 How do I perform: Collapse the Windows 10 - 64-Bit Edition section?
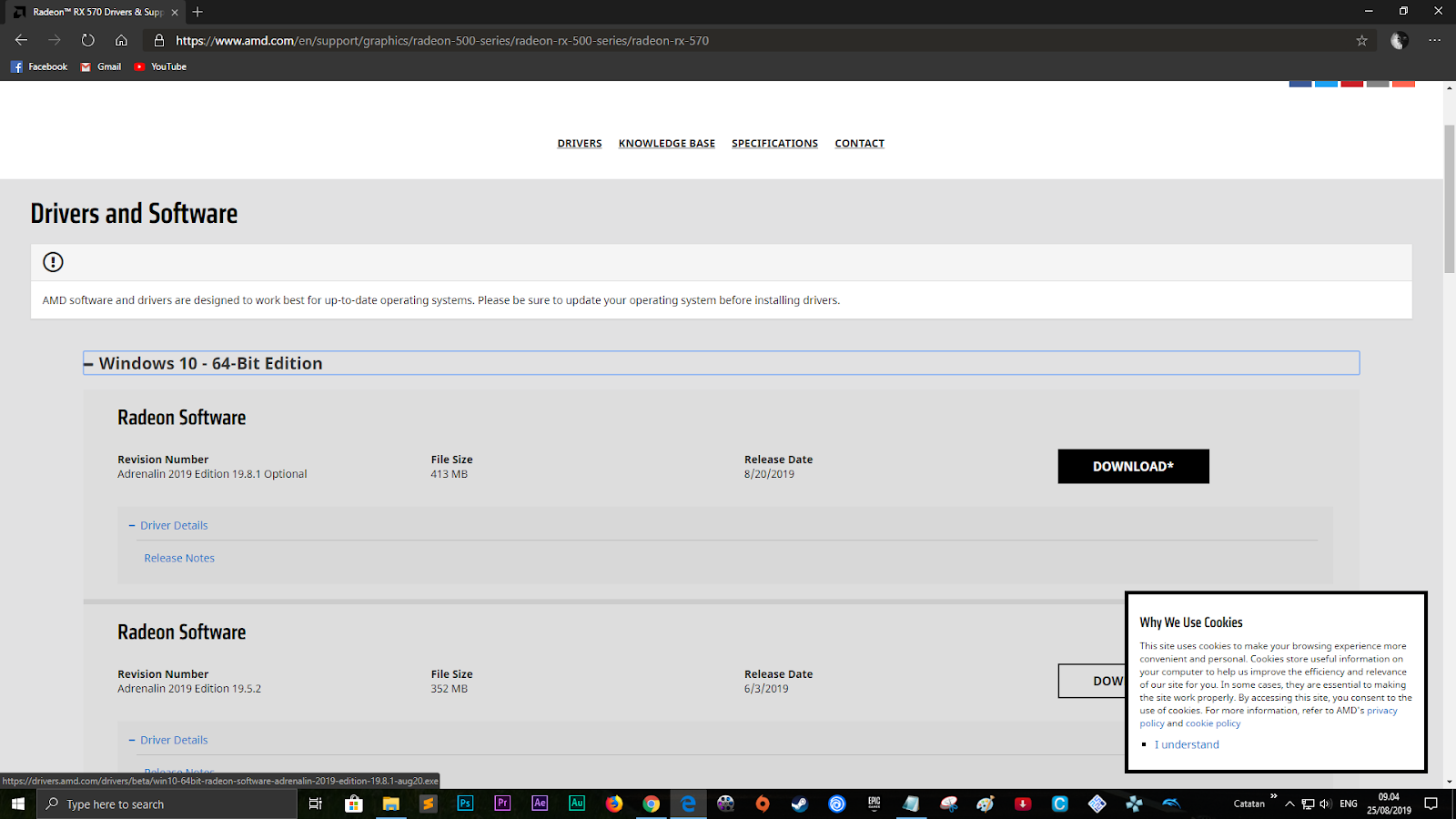(721, 363)
